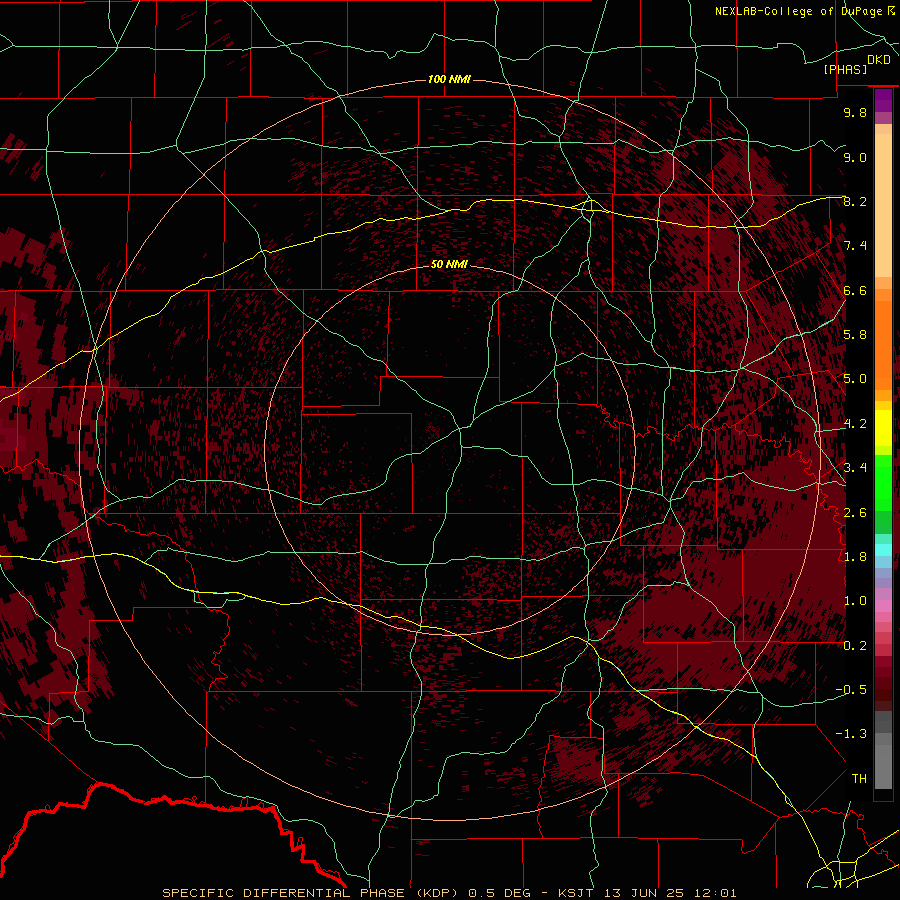
Task: Click the 1.0 legend value
Action: (855, 601)
